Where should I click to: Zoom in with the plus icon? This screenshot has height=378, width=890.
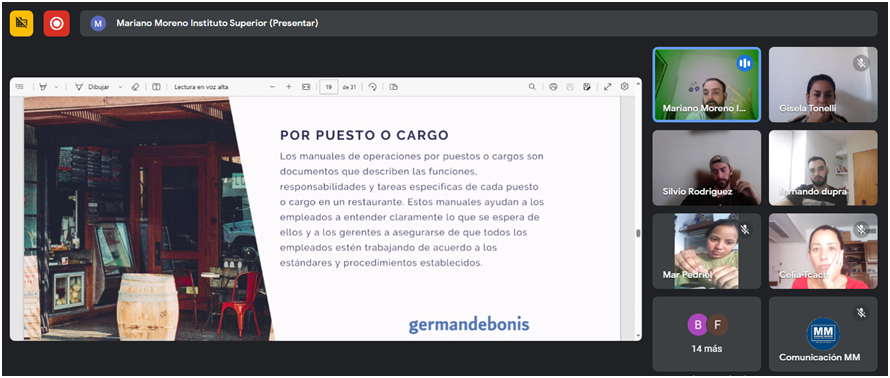[x=289, y=87]
